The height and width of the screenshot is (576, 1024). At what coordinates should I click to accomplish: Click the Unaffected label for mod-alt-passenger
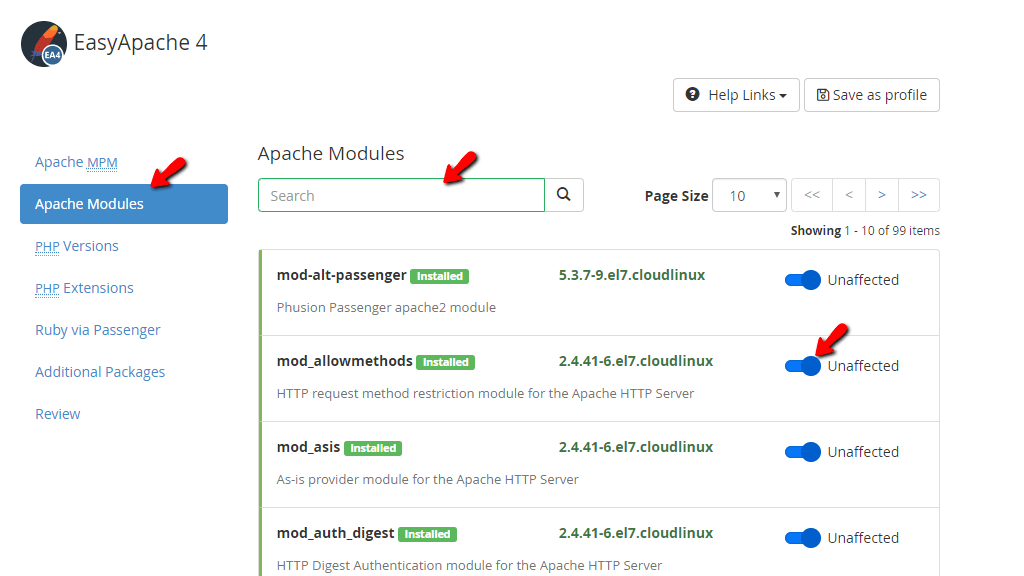(863, 280)
